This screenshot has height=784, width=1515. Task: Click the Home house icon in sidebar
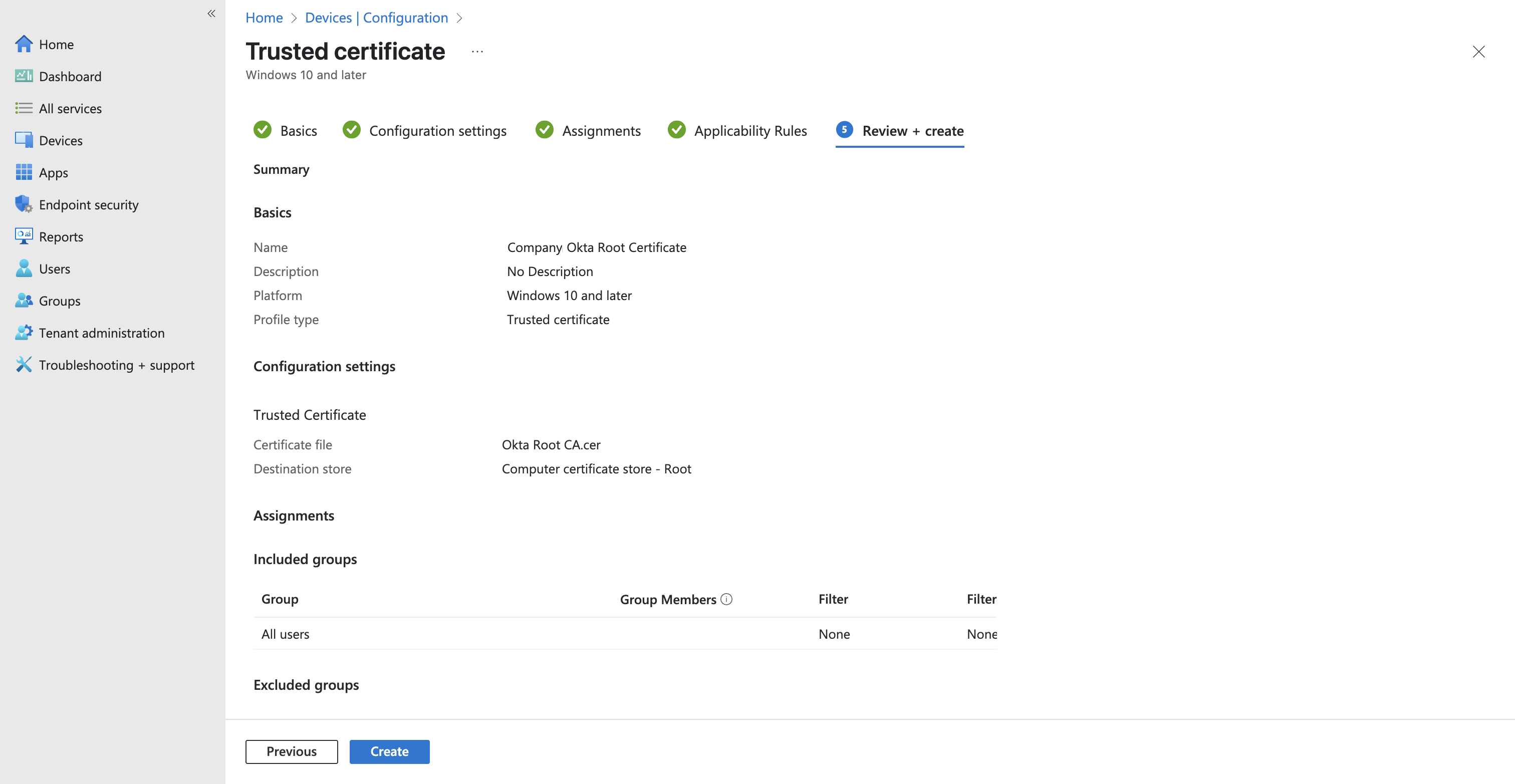[24, 44]
